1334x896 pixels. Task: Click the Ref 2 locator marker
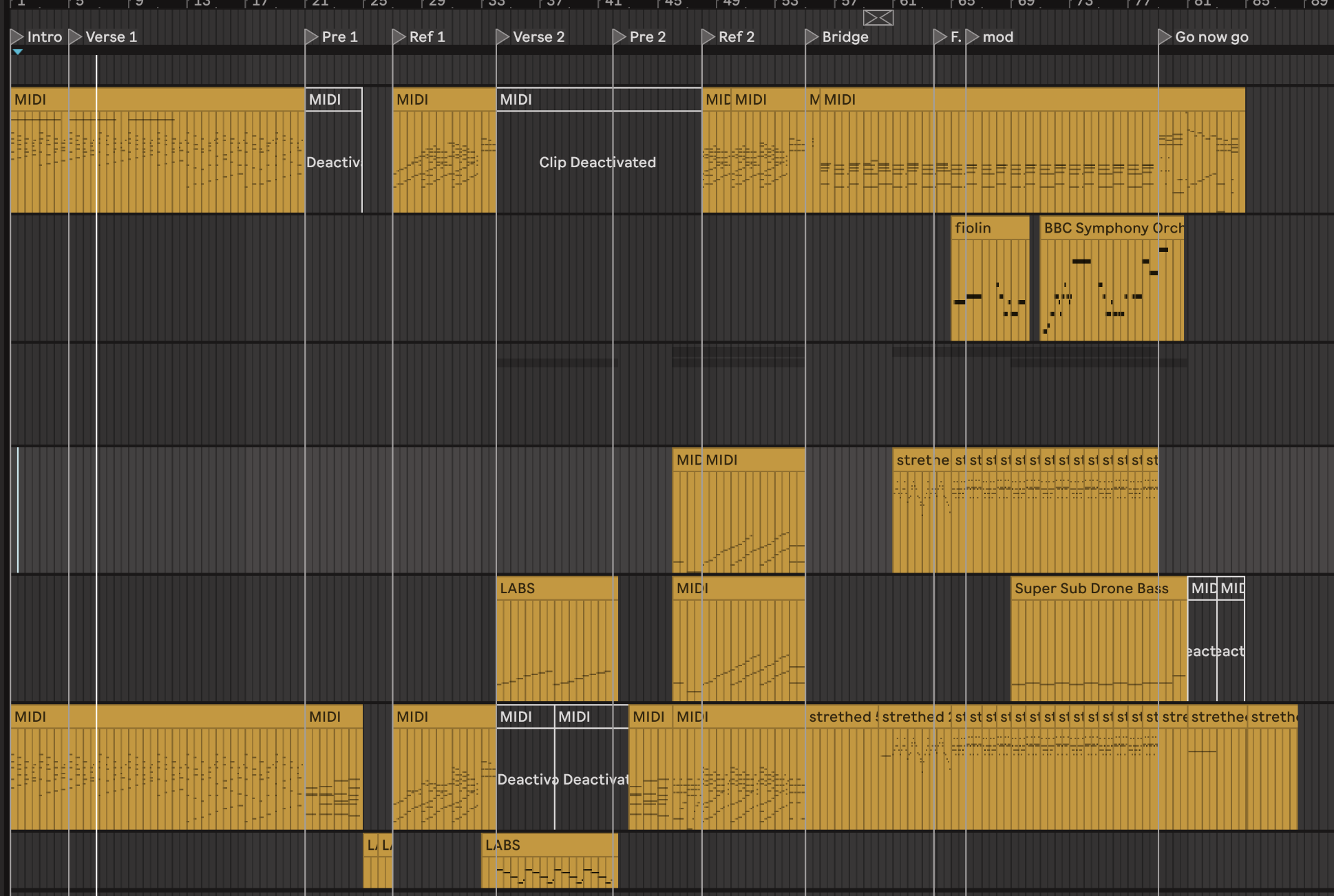click(708, 36)
